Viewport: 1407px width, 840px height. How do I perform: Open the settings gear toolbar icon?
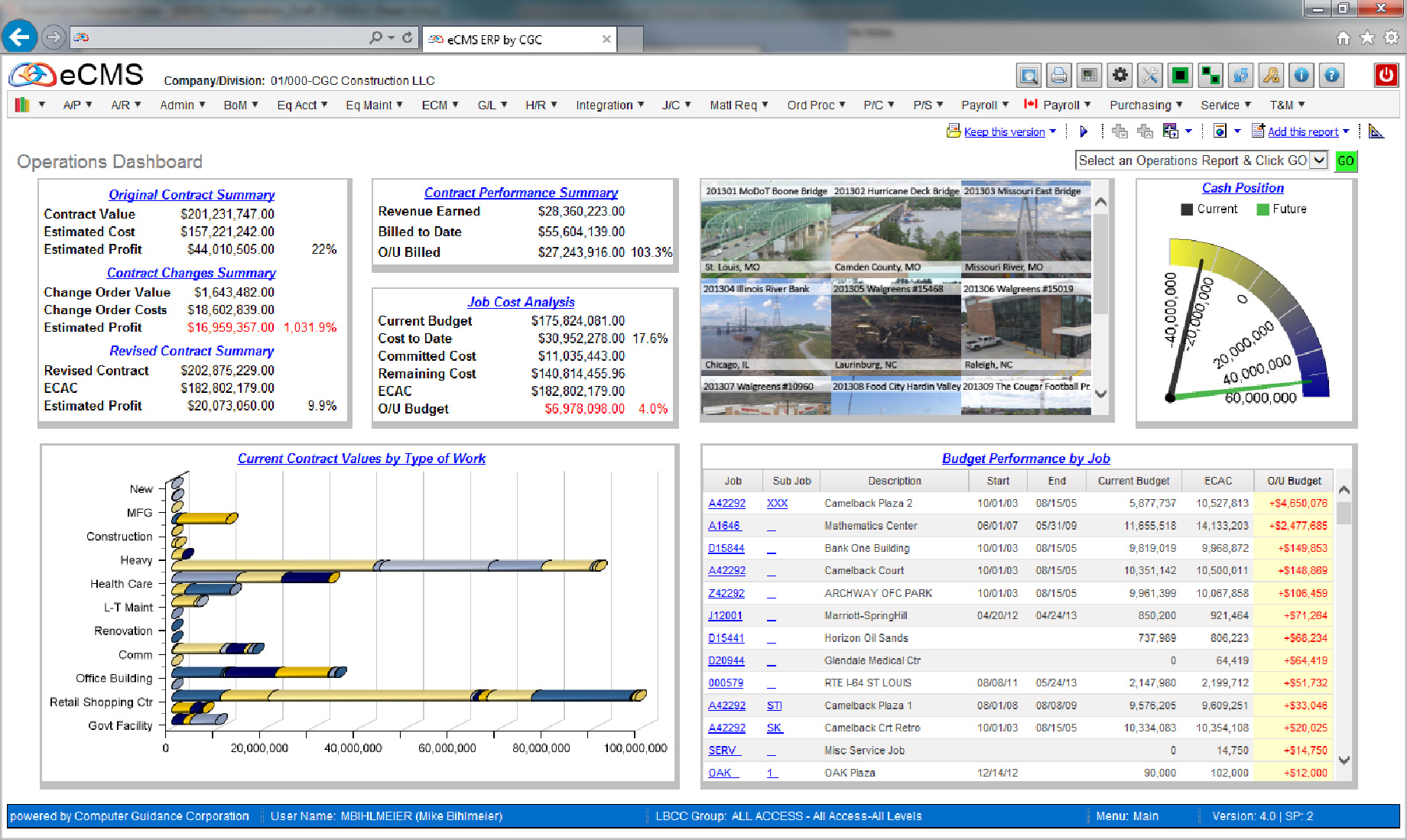point(1119,76)
